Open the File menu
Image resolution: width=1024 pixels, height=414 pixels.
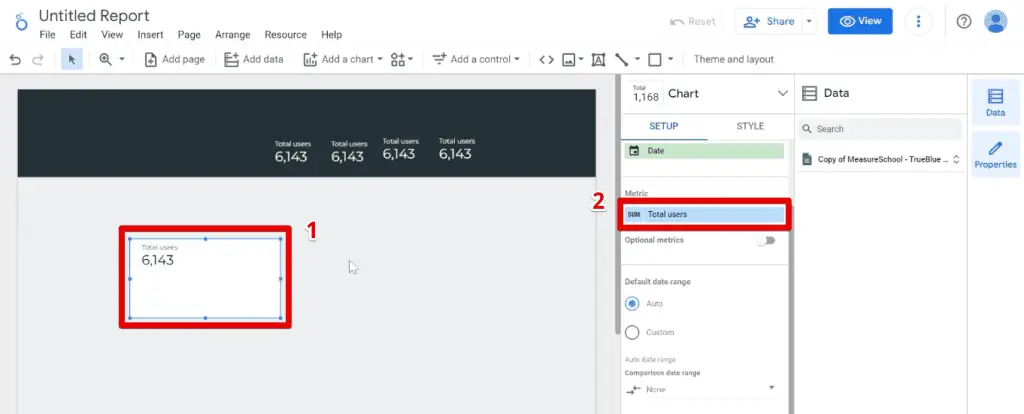coord(47,35)
